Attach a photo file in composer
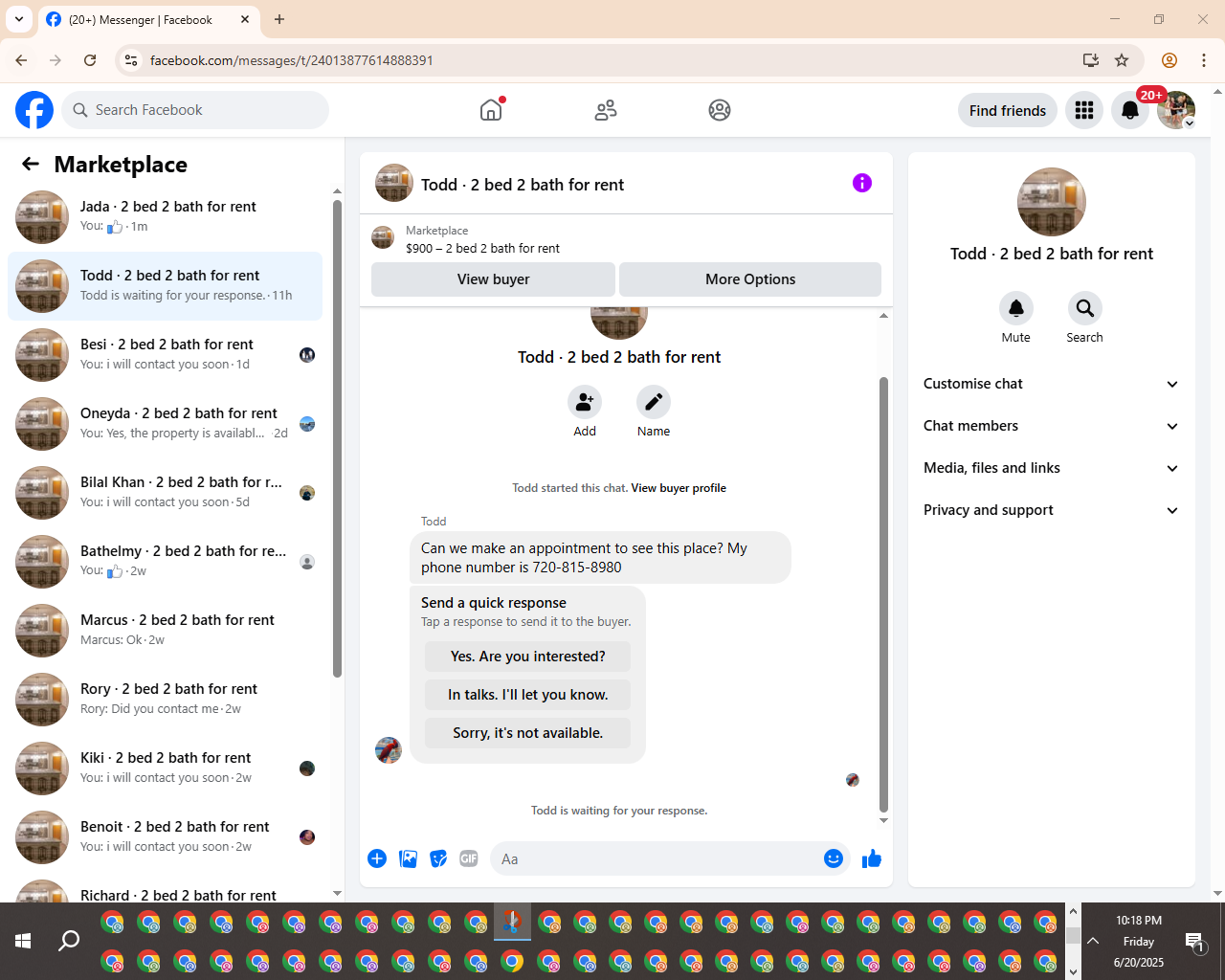 408,858
